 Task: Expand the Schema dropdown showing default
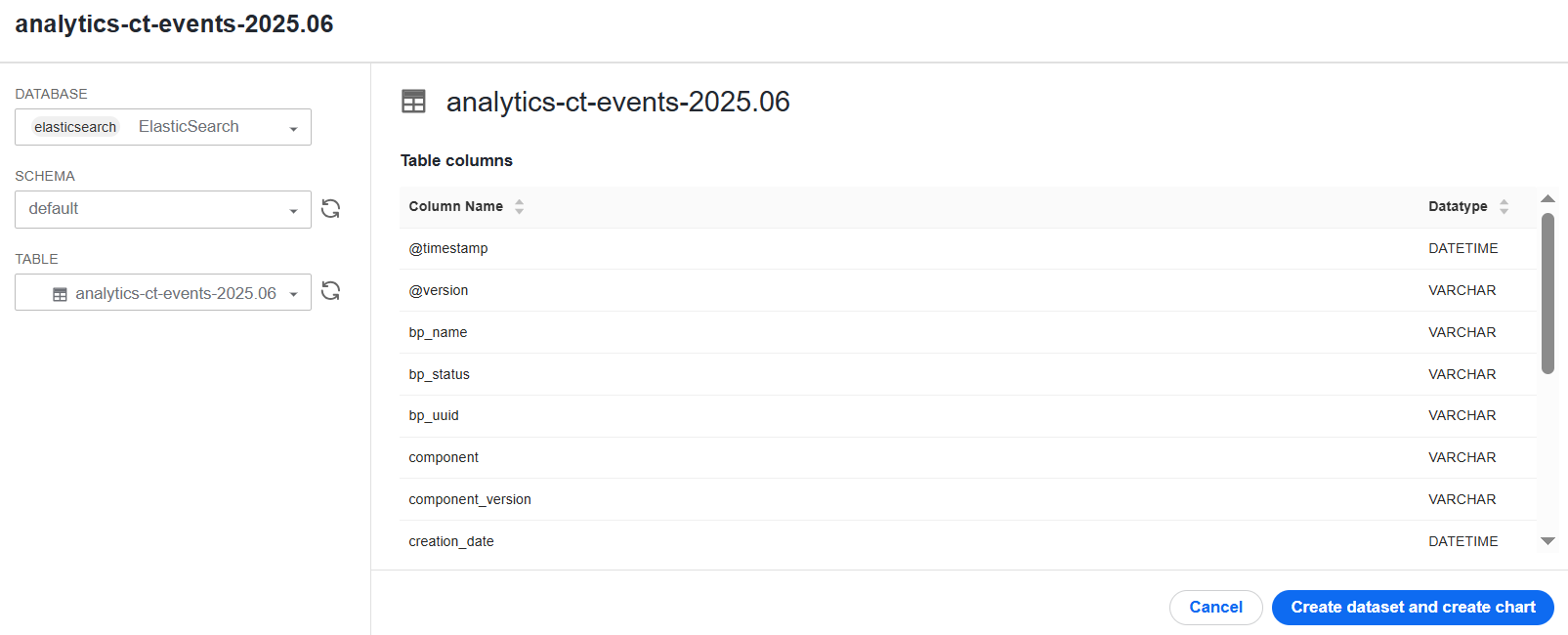163,209
